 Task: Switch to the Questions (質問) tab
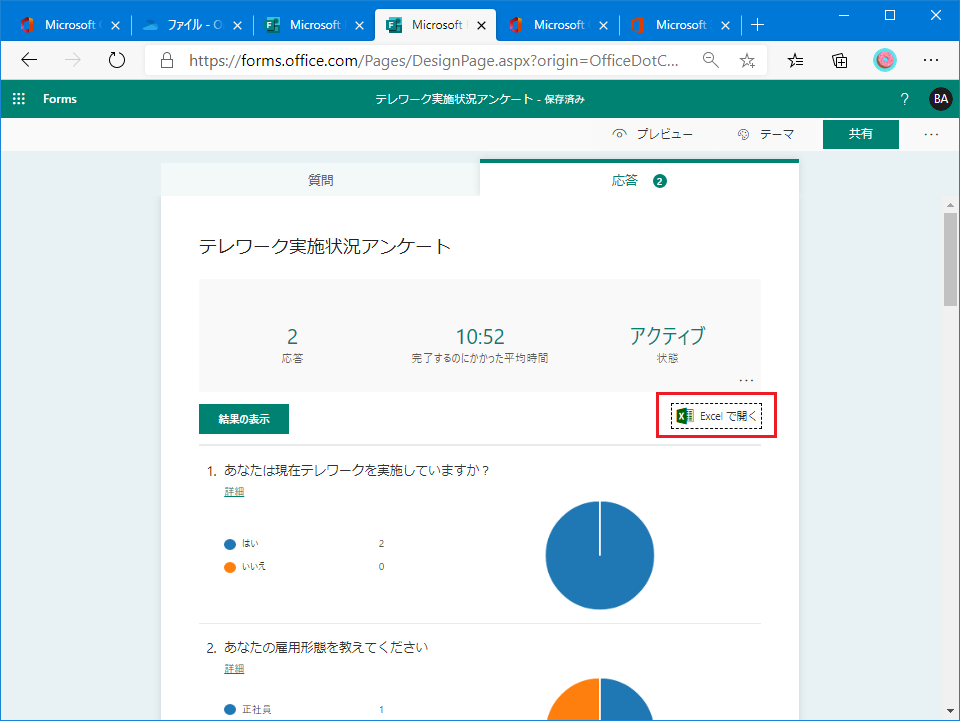click(320, 180)
